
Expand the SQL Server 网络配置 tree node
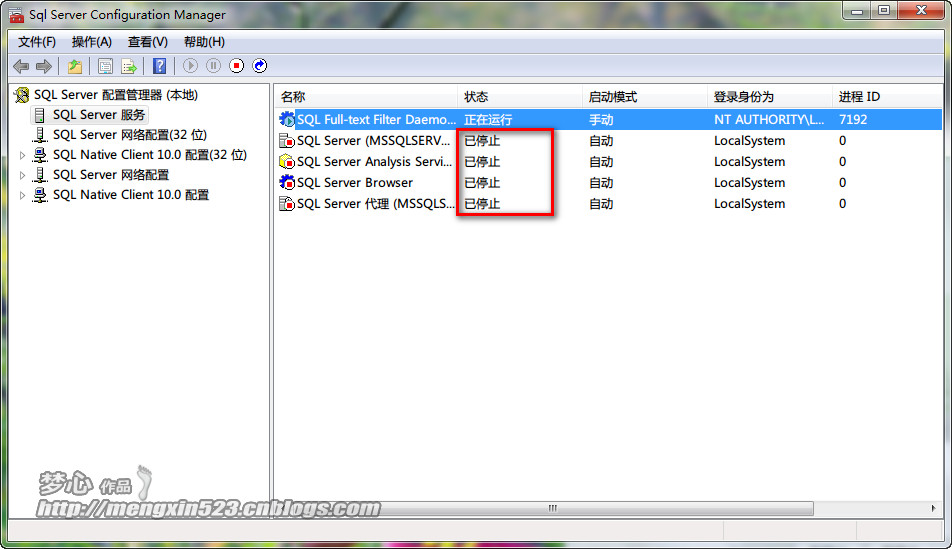tap(22, 176)
